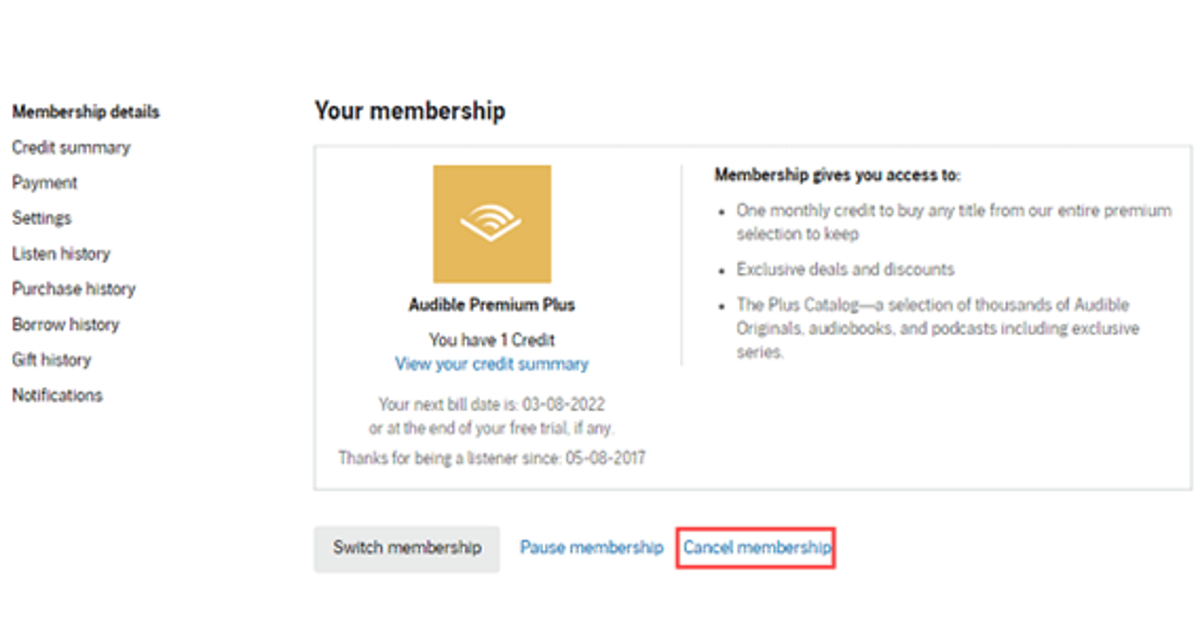Show Listen history page

click(x=61, y=254)
